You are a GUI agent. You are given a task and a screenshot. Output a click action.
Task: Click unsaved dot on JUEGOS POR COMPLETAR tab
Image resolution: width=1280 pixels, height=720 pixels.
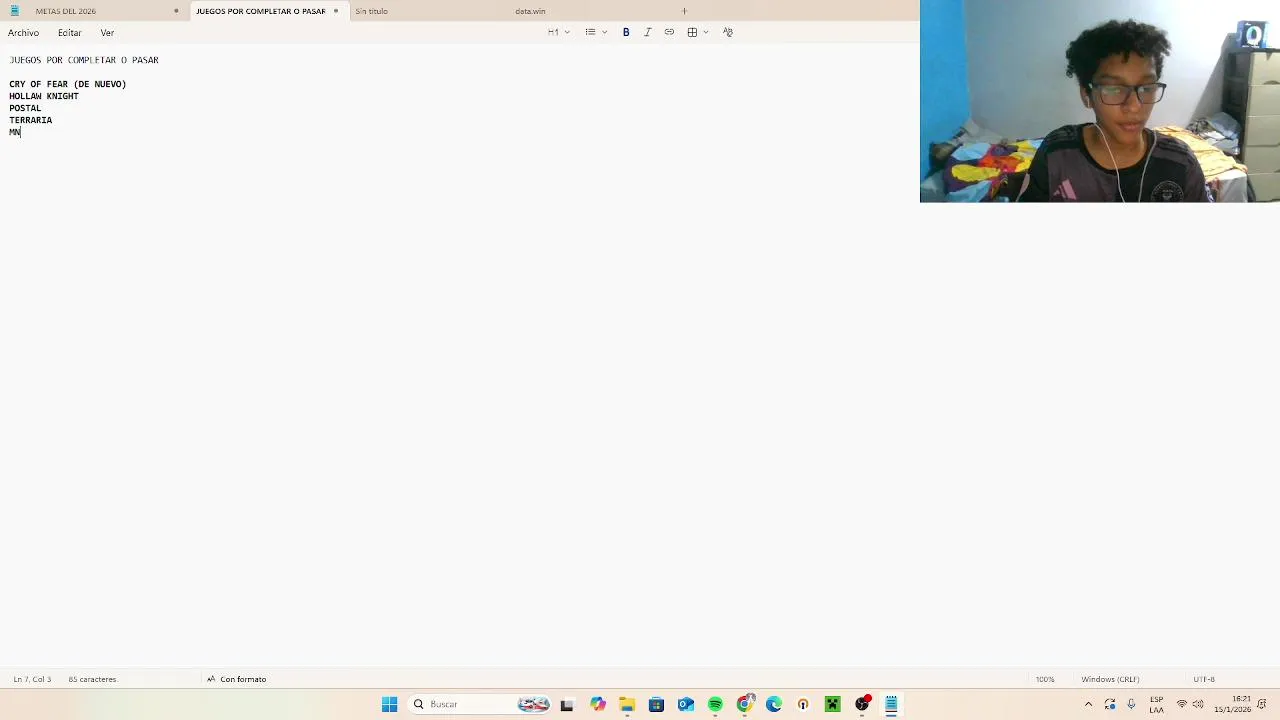point(336,11)
